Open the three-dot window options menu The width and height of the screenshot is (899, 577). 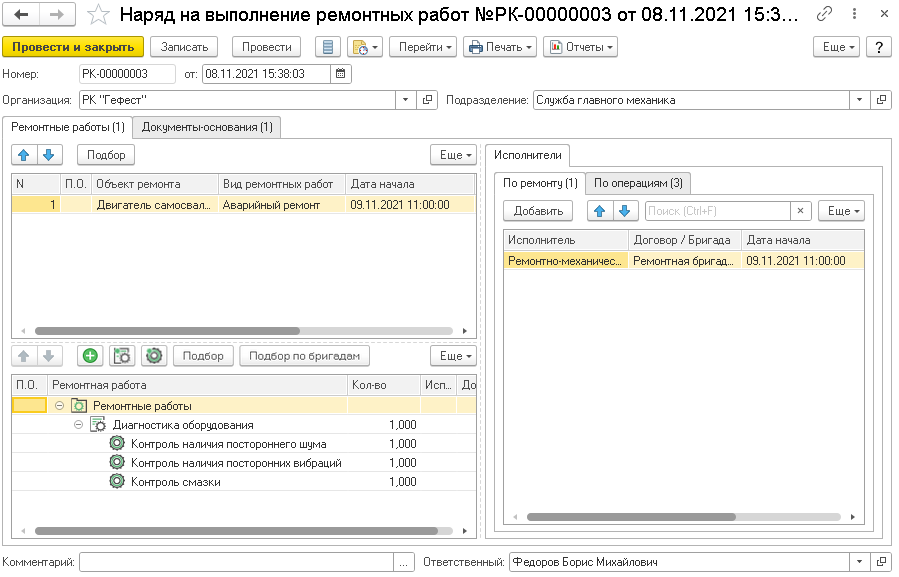pos(854,14)
